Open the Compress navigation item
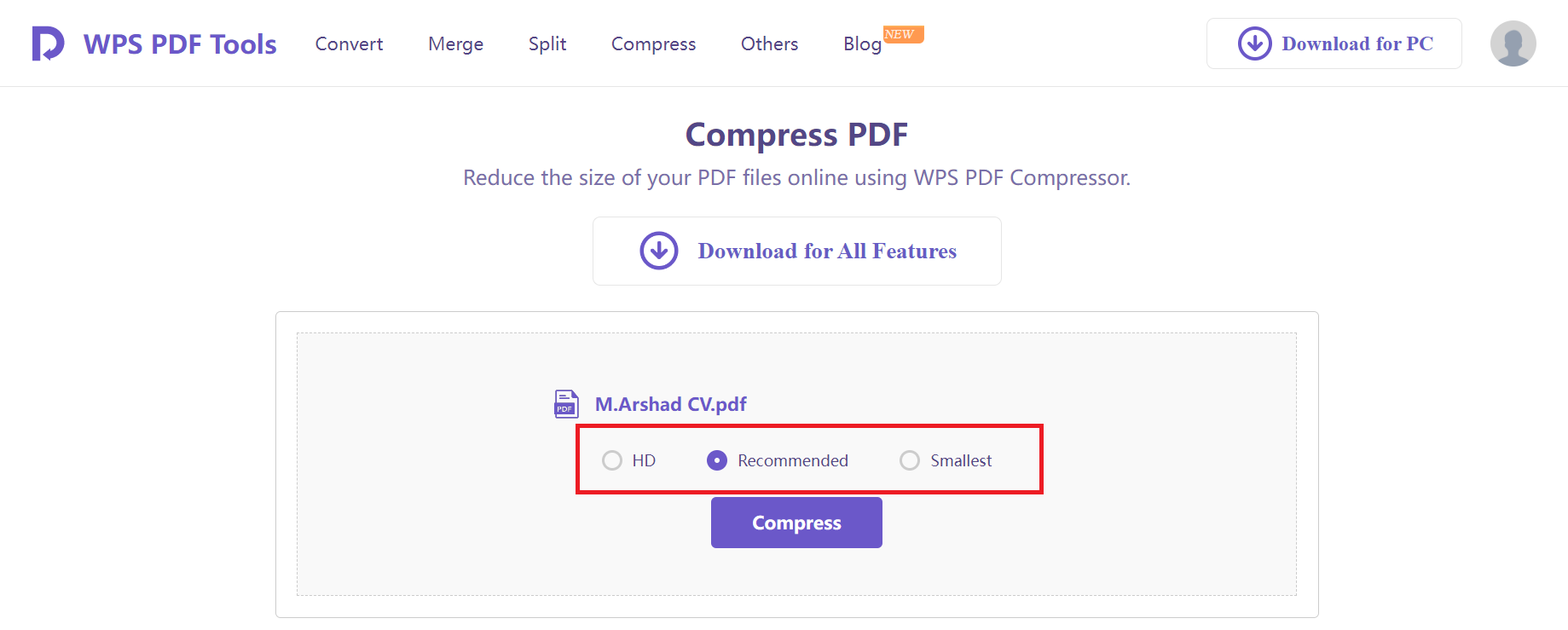1568x630 pixels. coord(653,43)
